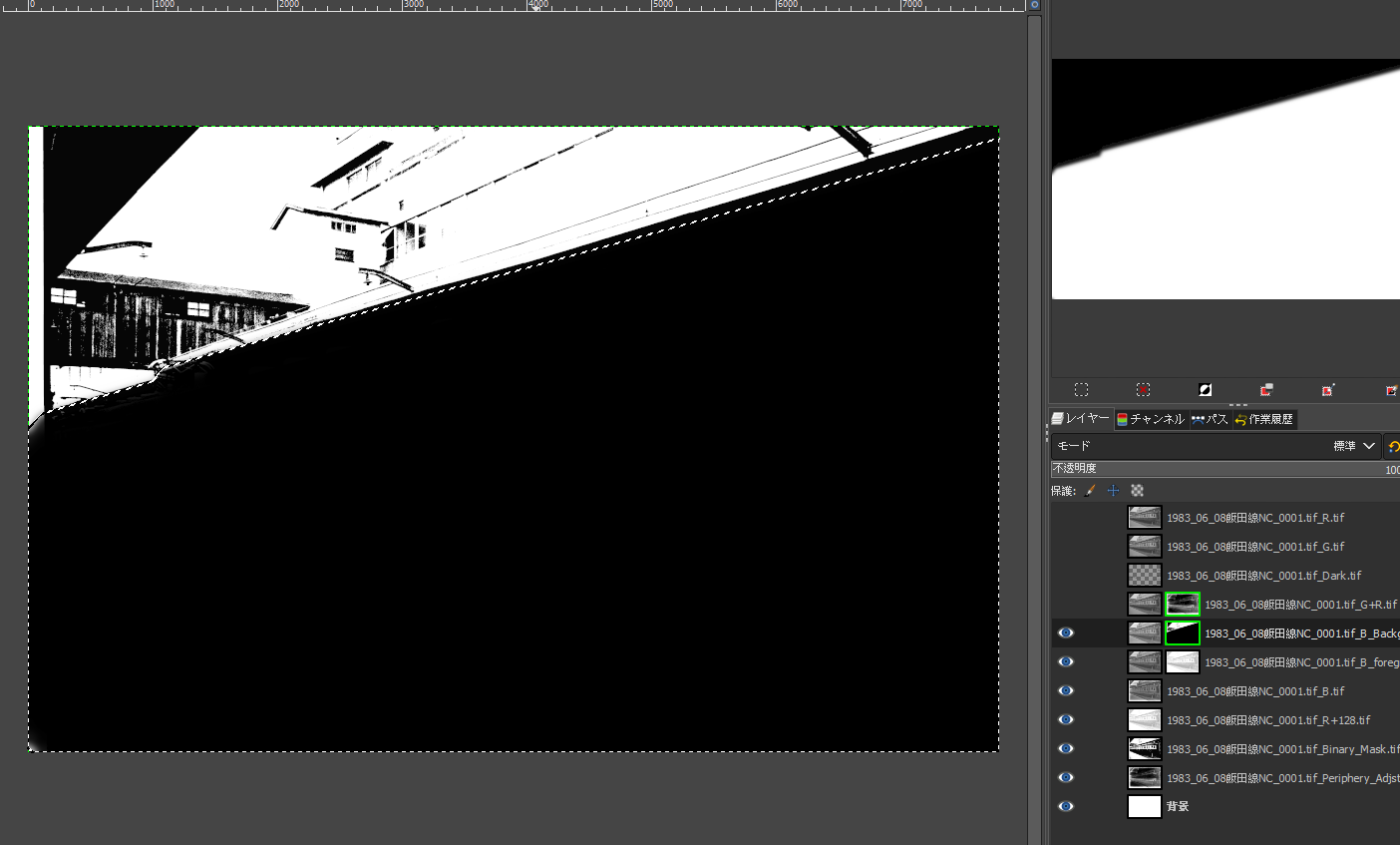
Task: Click the white 背景 layer thumbnail
Action: coord(1145,807)
